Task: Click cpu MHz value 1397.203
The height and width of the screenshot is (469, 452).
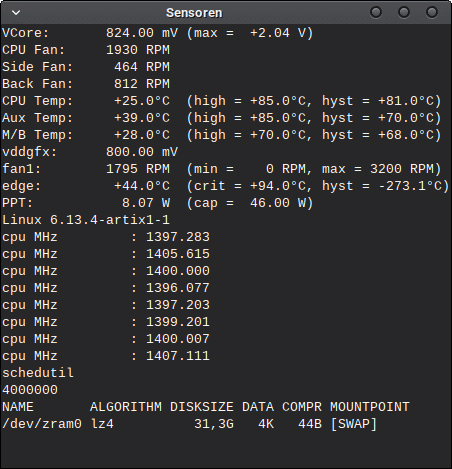Action: tap(178, 305)
